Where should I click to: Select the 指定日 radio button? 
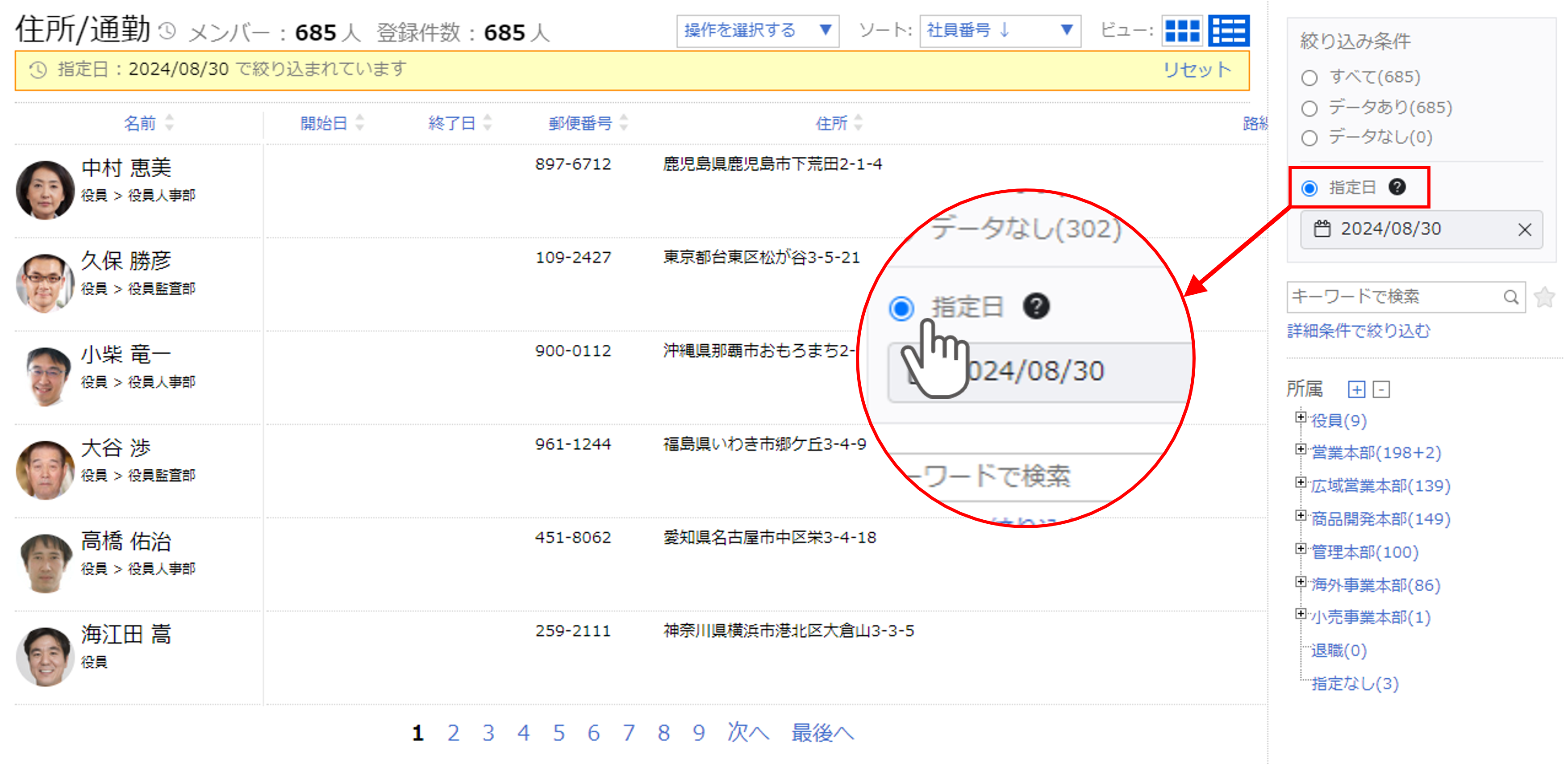coord(1309,188)
